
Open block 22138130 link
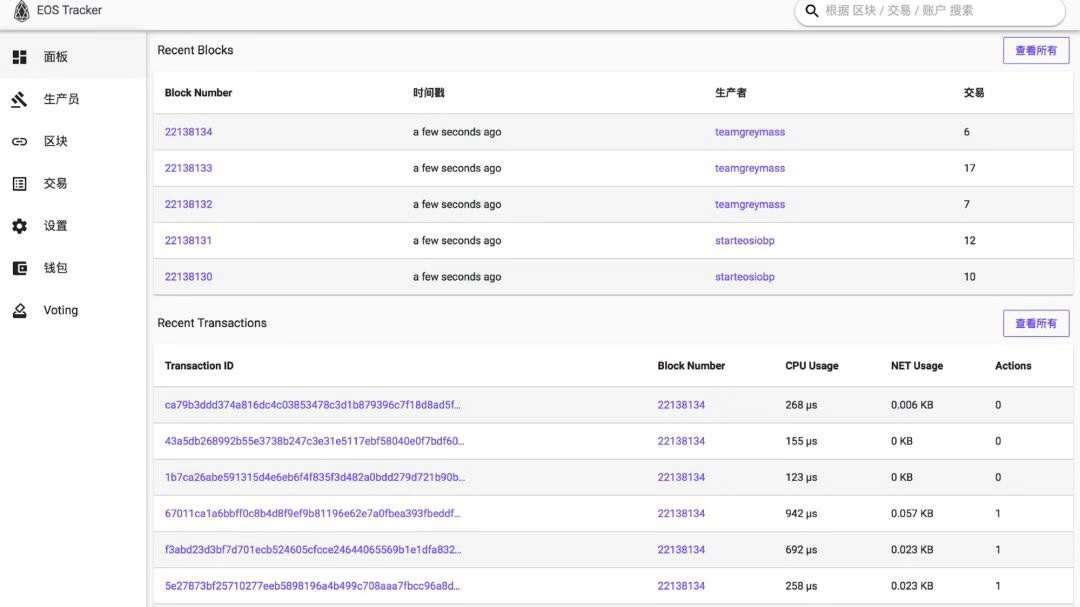pos(188,277)
